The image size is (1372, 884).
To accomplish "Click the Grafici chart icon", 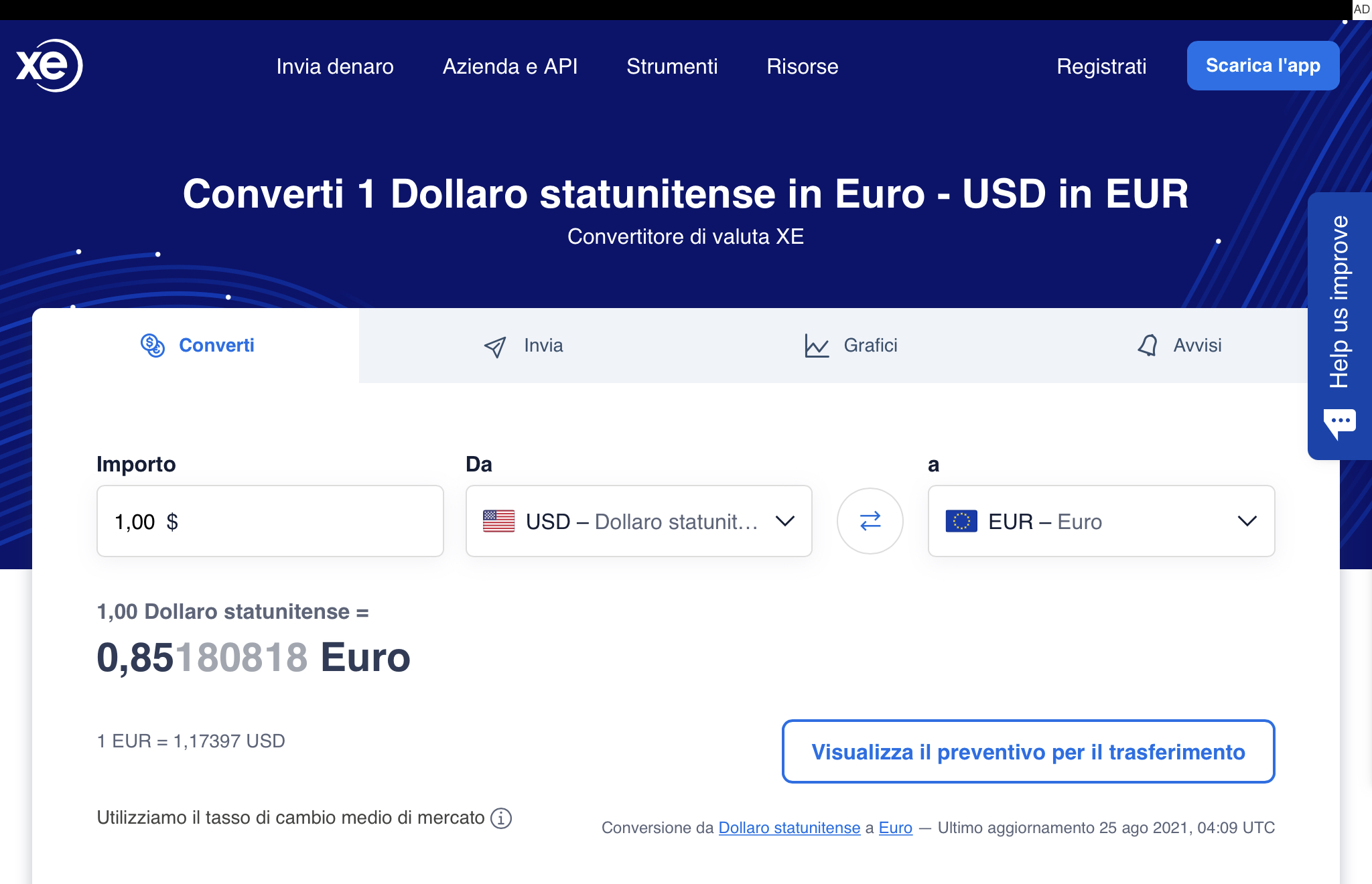I will (817, 346).
